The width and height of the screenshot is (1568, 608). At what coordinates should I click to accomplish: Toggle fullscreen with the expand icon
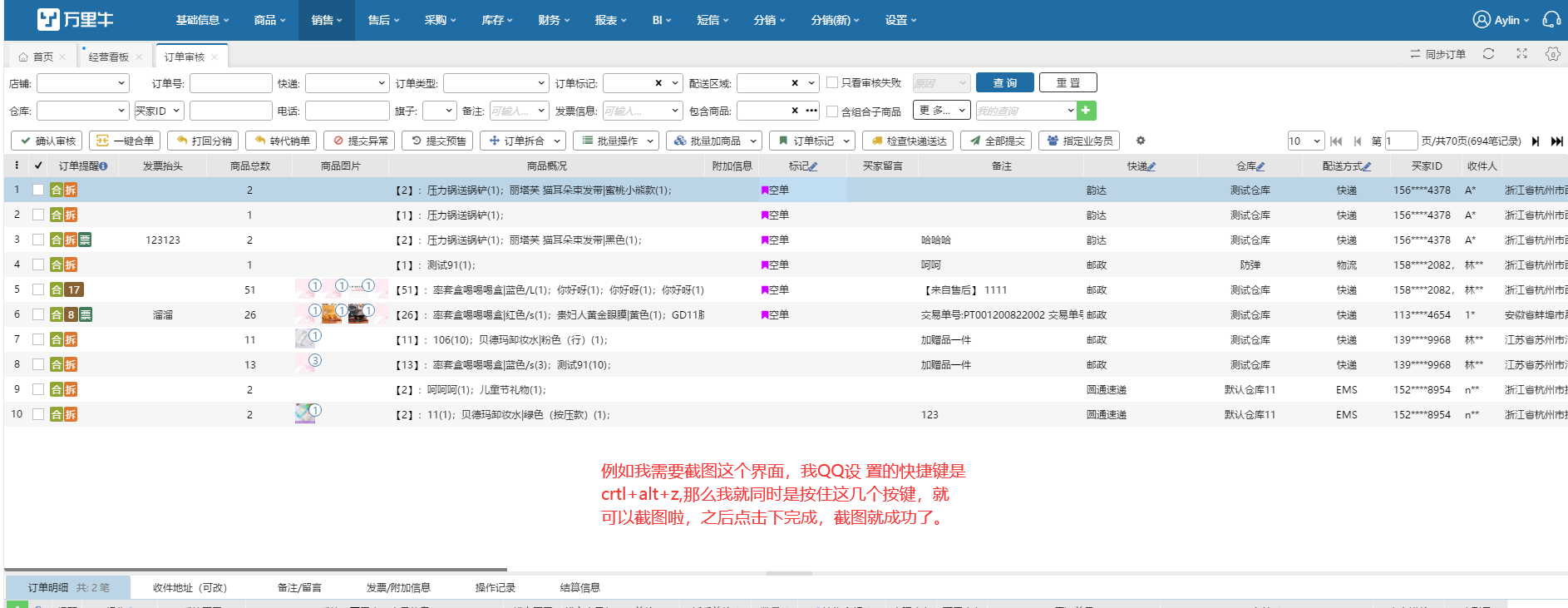coord(1521,54)
